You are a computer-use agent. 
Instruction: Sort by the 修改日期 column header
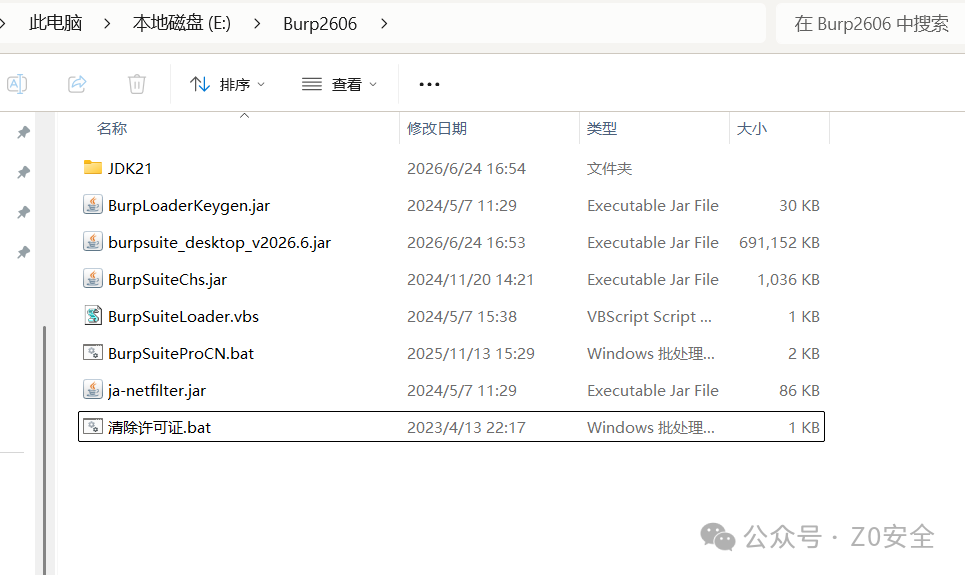437,129
